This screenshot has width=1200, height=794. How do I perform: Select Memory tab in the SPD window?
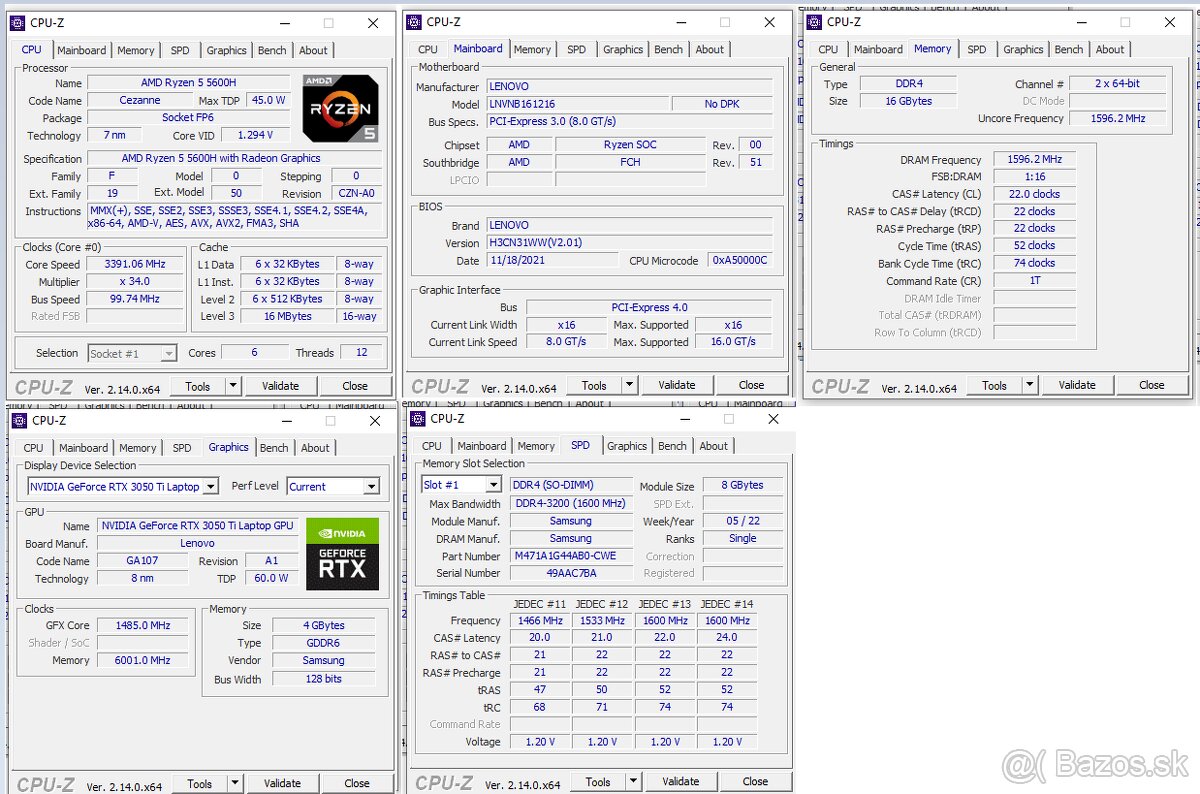(536, 446)
